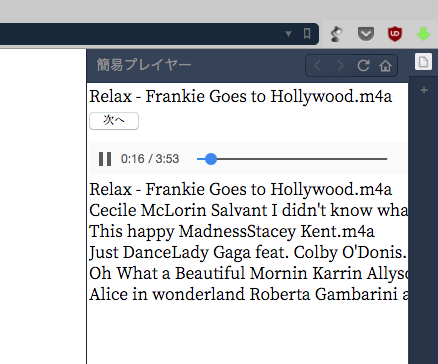Click the 0:16 / 3:53 time display
This screenshot has height=364, width=438.
coord(150,159)
